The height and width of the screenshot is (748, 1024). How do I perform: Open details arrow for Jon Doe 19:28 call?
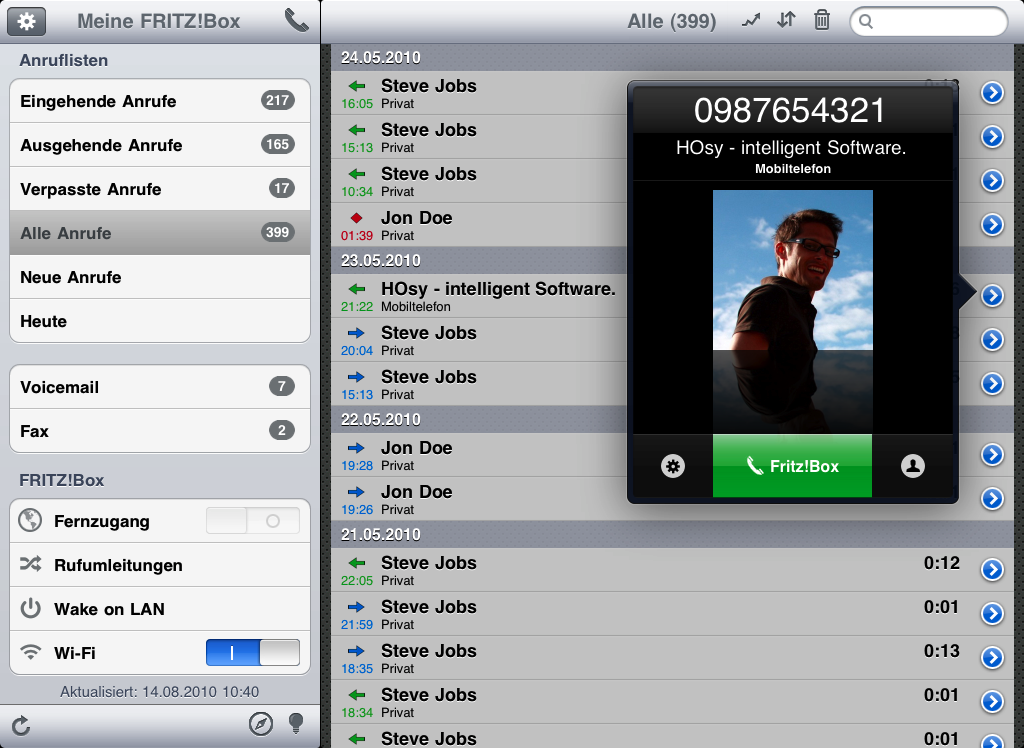tap(991, 455)
